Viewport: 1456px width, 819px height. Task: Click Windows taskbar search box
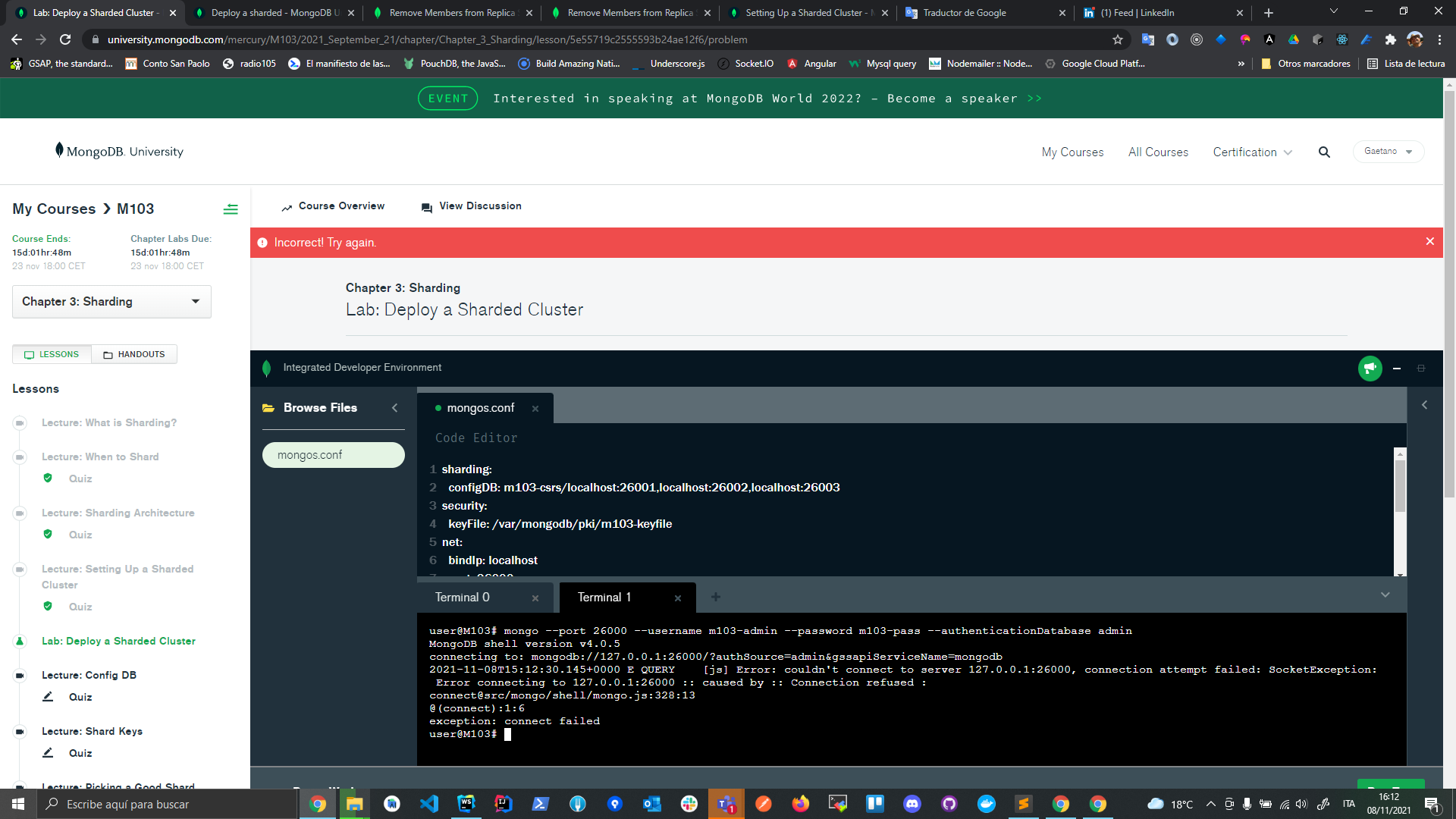[x=167, y=804]
